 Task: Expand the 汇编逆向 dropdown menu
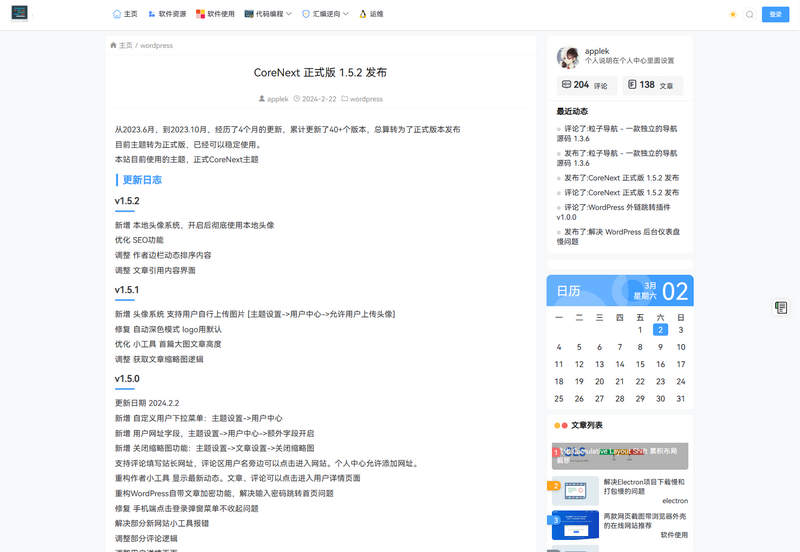pyautogui.click(x=325, y=14)
